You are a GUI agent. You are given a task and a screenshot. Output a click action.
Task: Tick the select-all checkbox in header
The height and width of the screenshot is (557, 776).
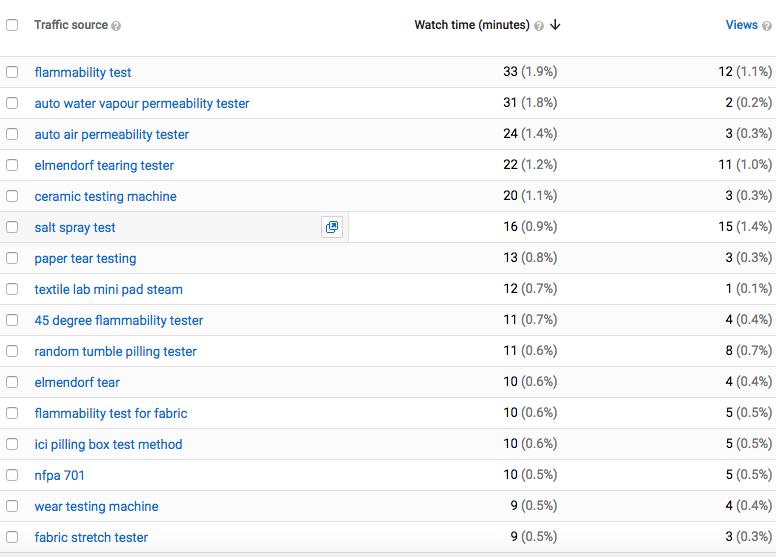[x=12, y=25]
